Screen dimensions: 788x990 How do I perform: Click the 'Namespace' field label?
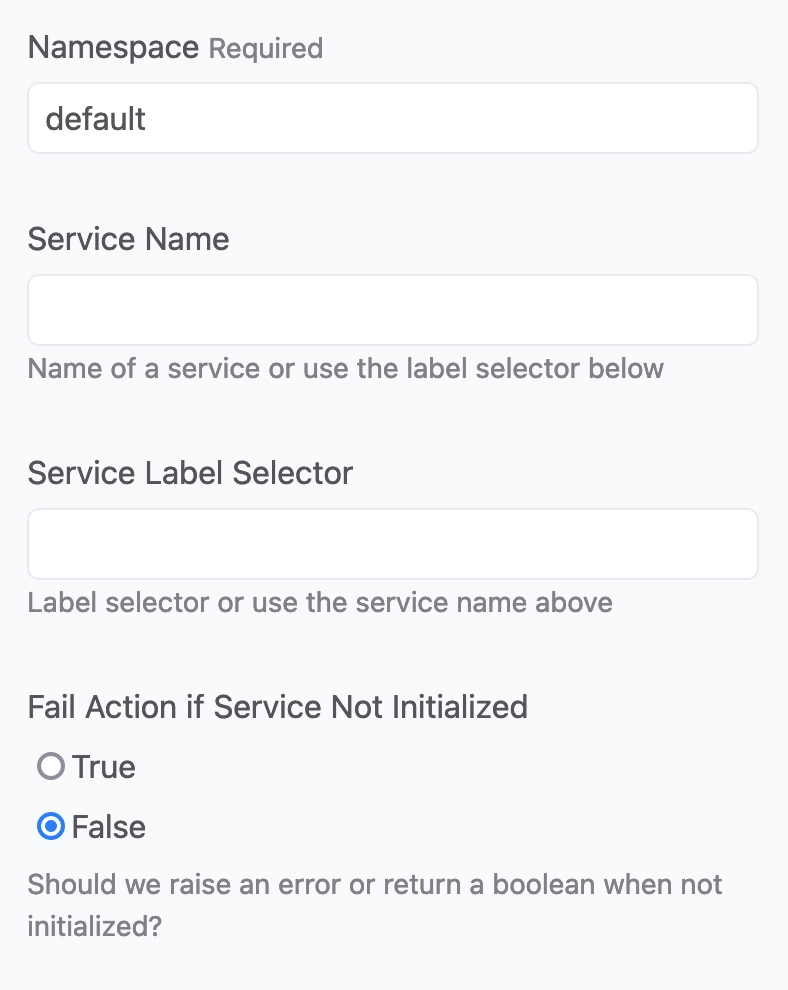tap(114, 47)
